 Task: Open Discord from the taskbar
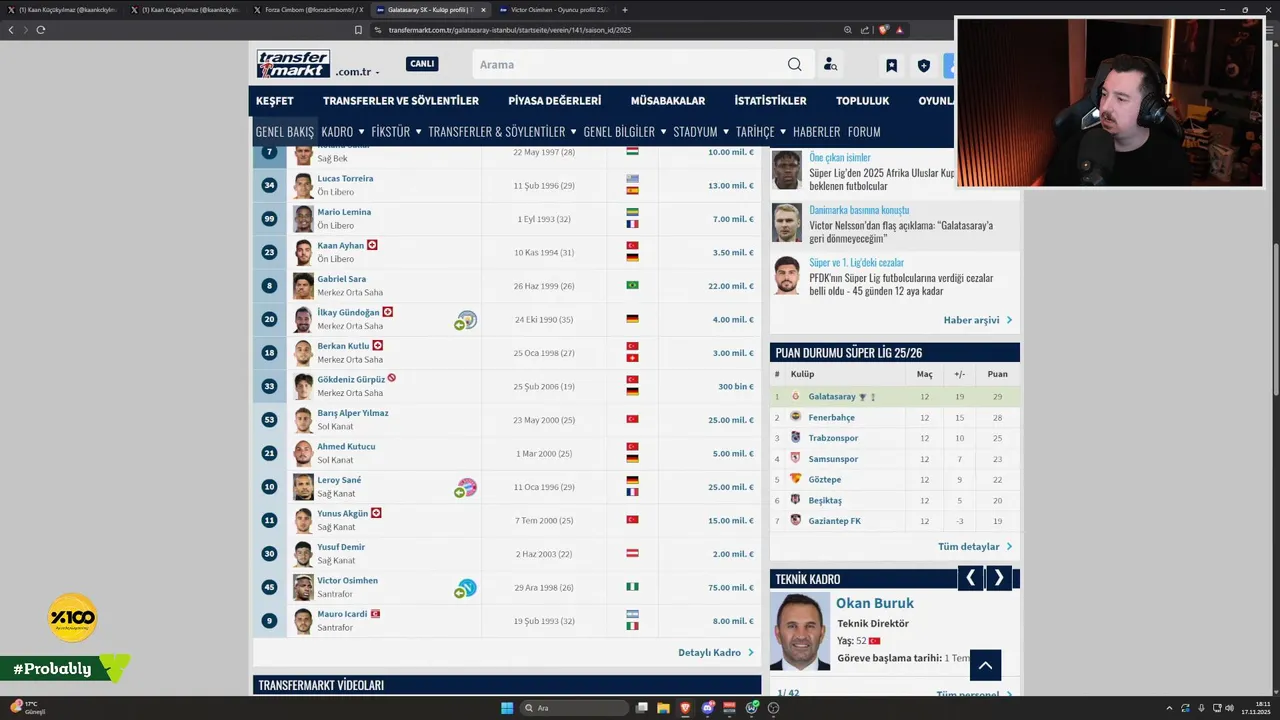pyautogui.click(x=708, y=708)
